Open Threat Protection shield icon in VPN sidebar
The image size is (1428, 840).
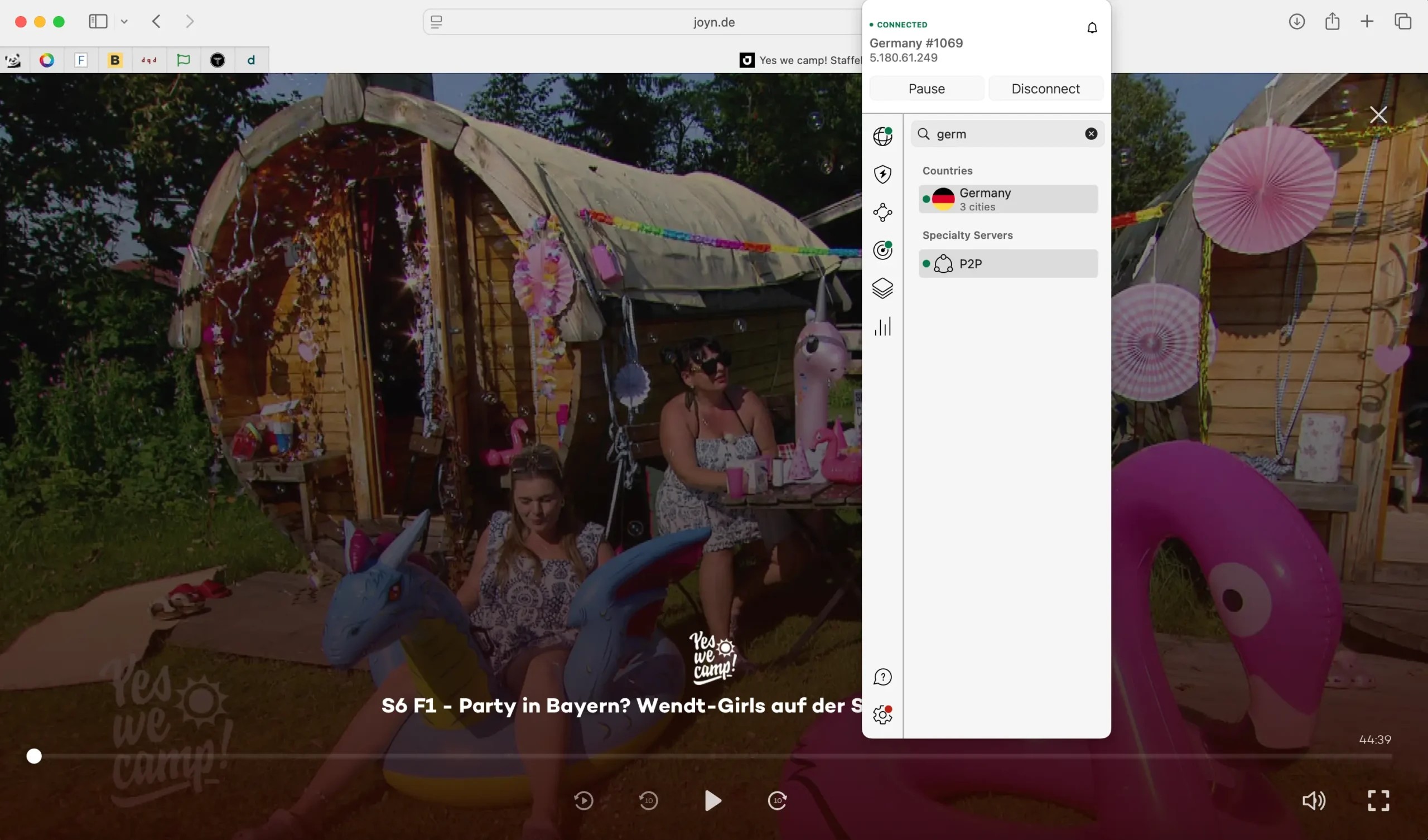point(882,174)
